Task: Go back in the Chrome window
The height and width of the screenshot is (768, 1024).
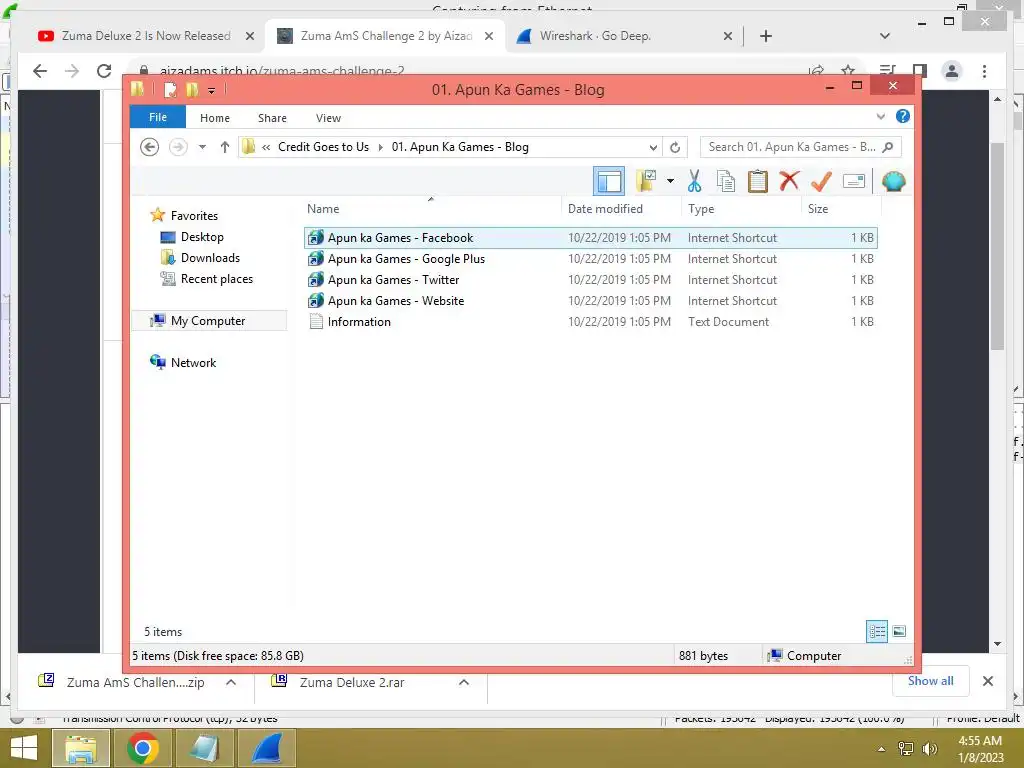Action: coord(40,71)
